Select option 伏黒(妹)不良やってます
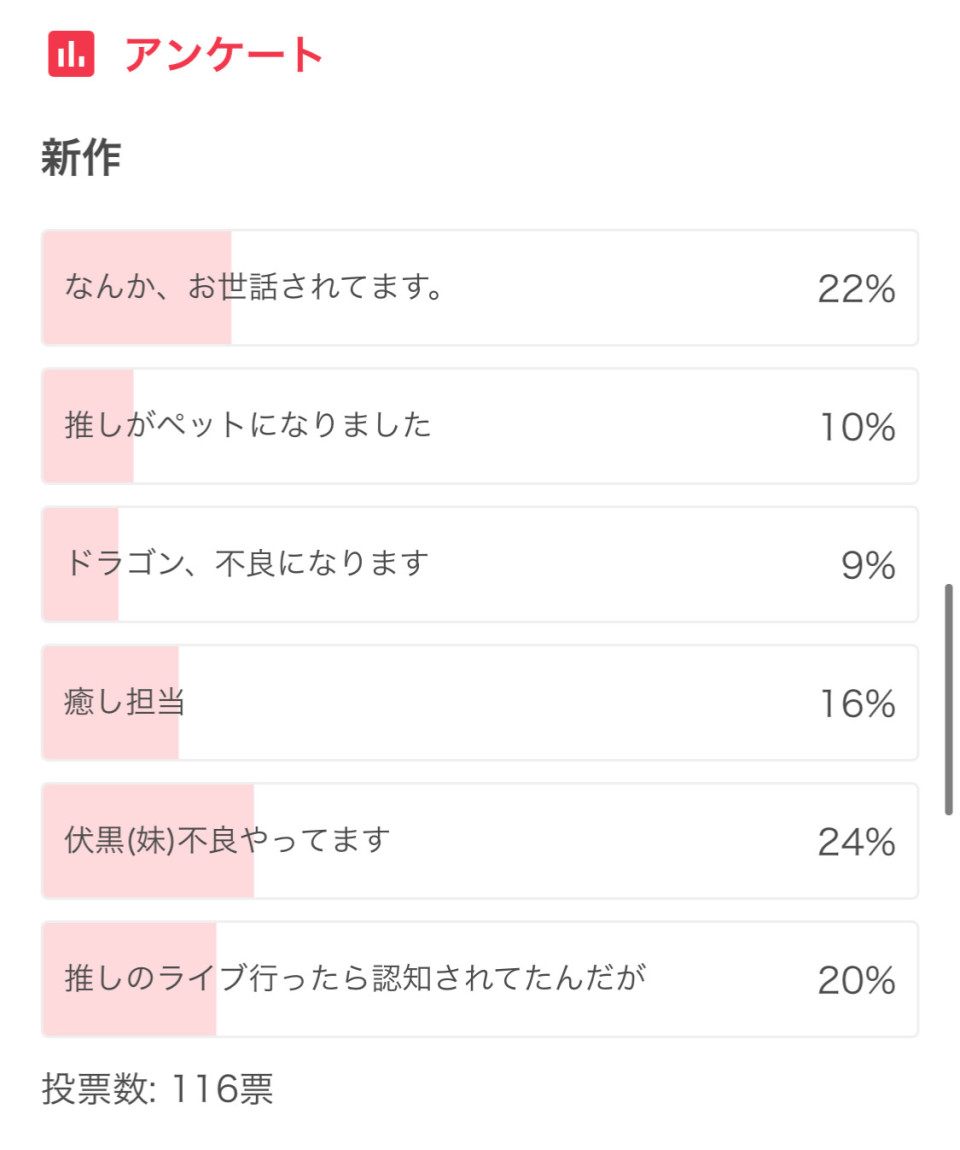Image resolution: width=960 pixels, height=1150 pixels. [x=480, y=840]
